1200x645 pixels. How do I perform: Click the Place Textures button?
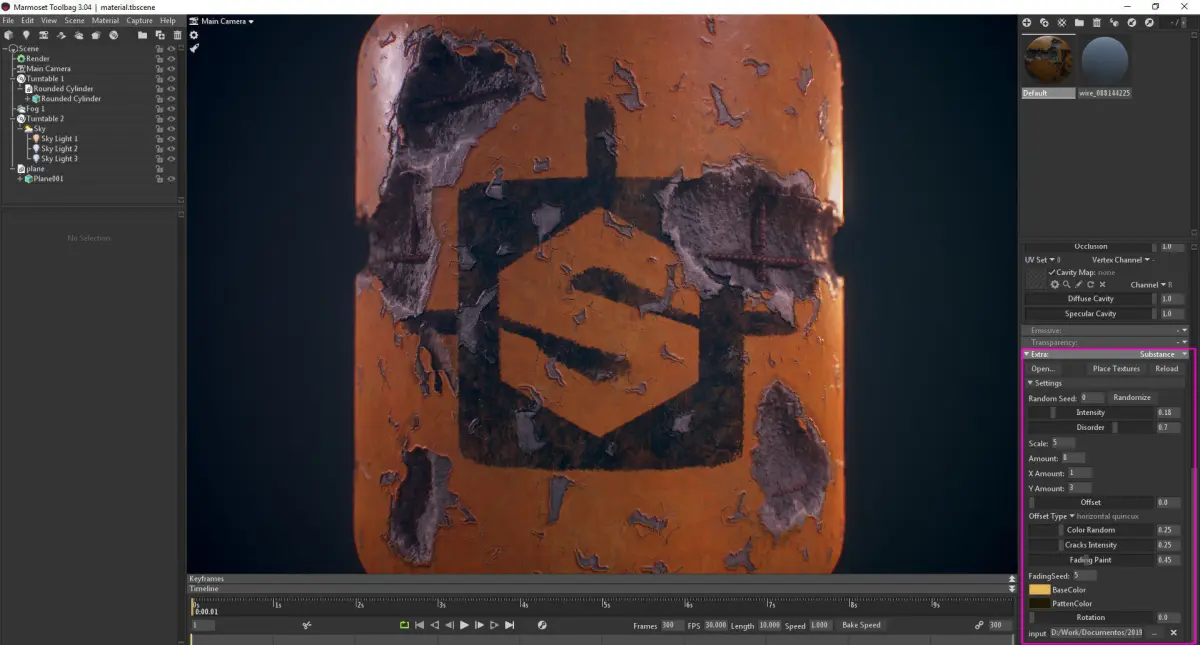pyautogui.click(x=1116, y=369)
